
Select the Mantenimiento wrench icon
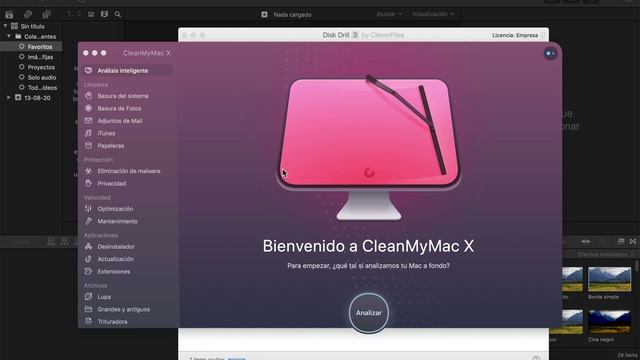(x=89, y=221)
